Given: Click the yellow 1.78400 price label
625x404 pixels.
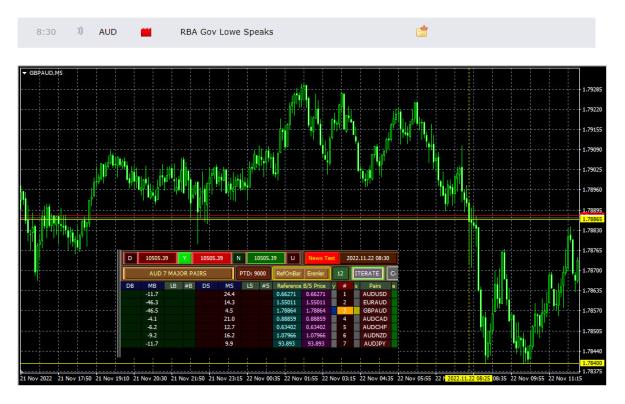Looking at the screenshot, I should pyautogui.click(x=592, y=363).
